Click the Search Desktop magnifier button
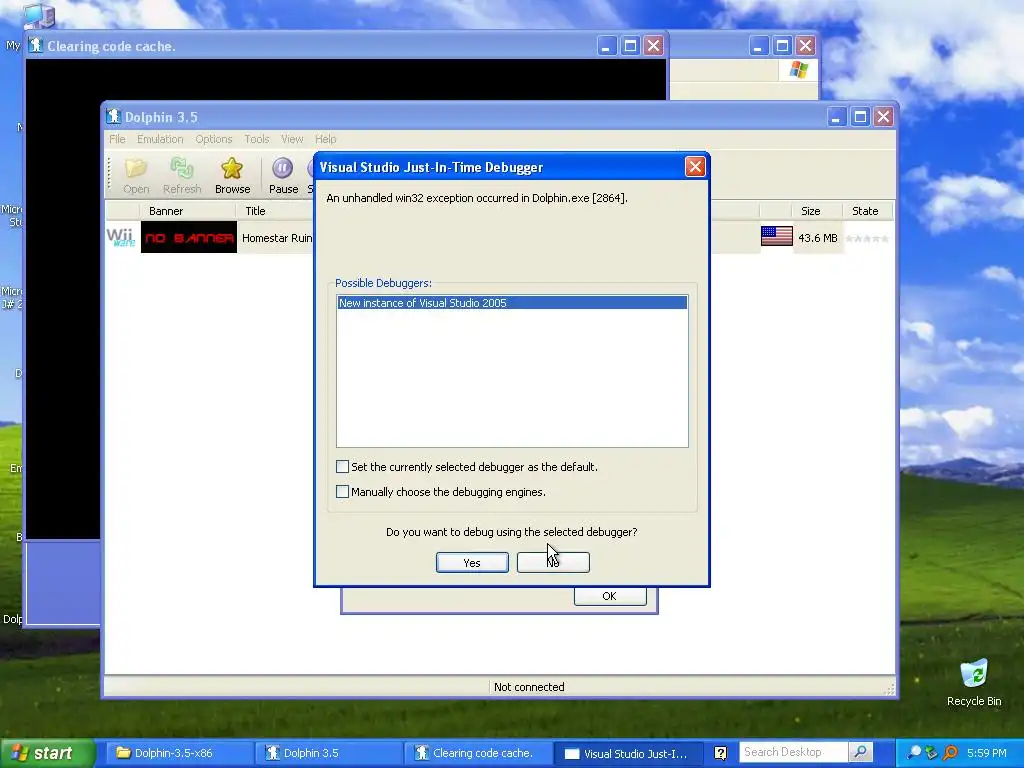1024x768 pixels. 861,752
